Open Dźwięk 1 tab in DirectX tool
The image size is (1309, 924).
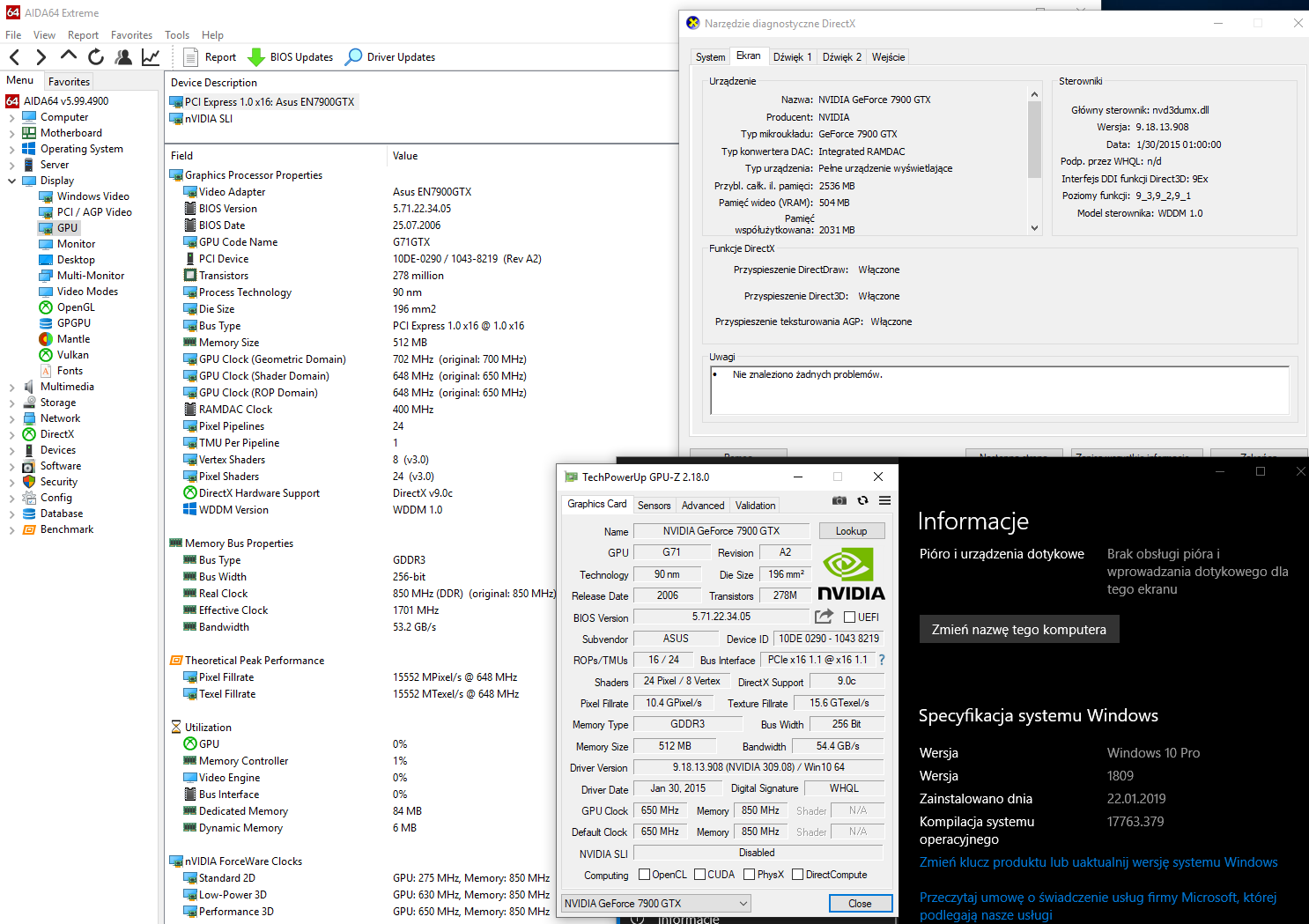(793, 56)
